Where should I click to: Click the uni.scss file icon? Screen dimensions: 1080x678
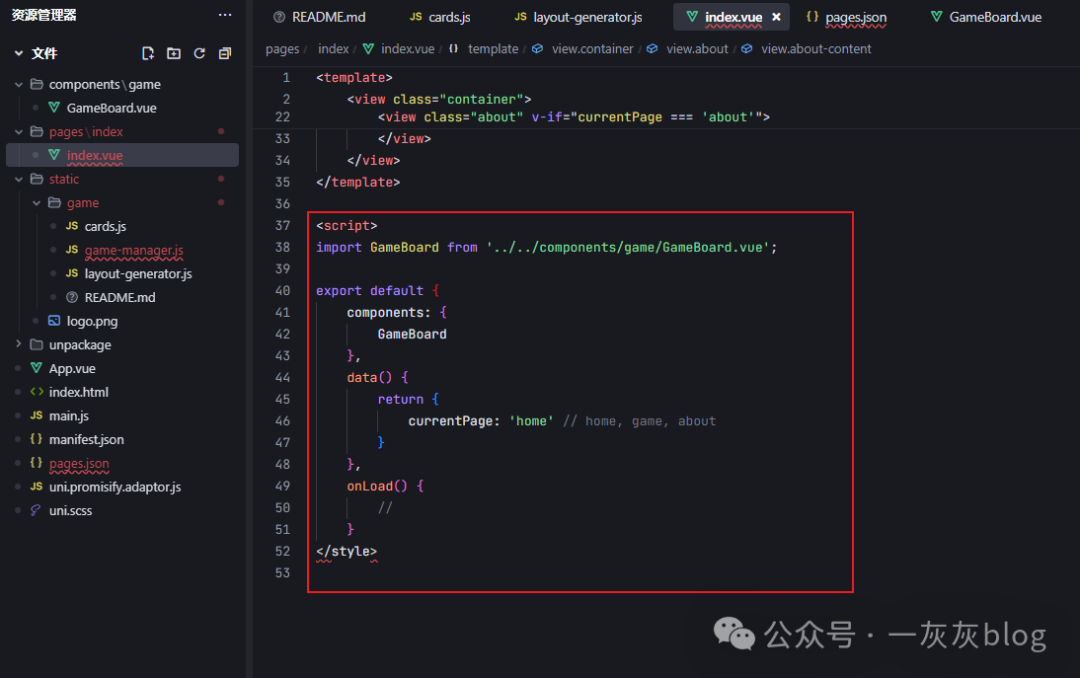click(x=36, y=511)
